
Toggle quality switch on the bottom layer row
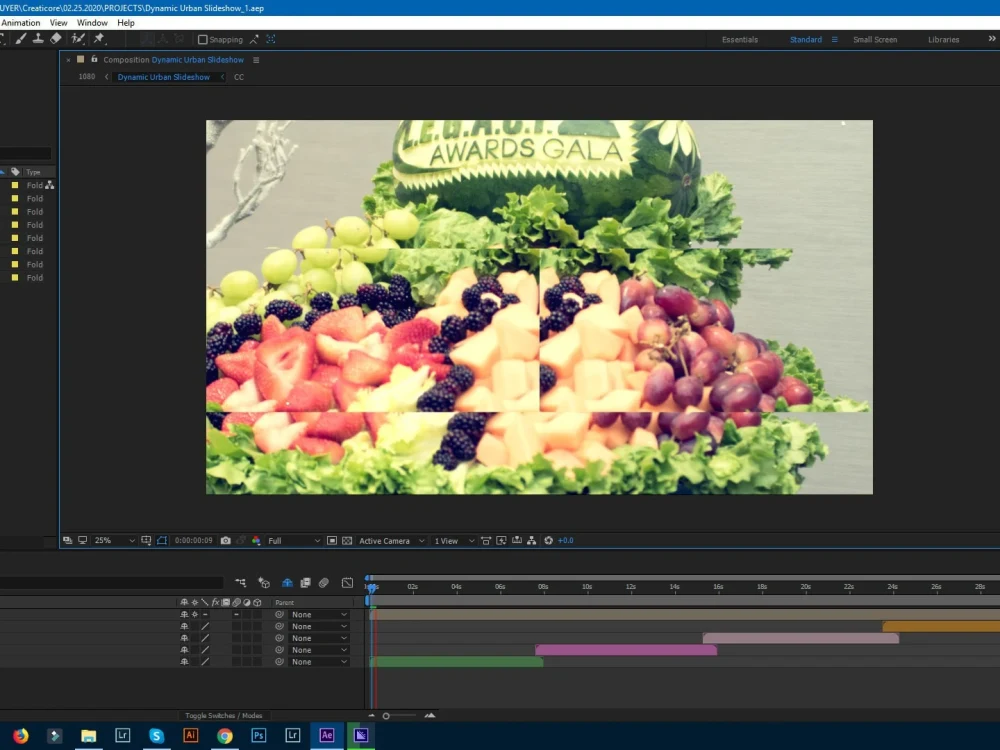(205, 662)
